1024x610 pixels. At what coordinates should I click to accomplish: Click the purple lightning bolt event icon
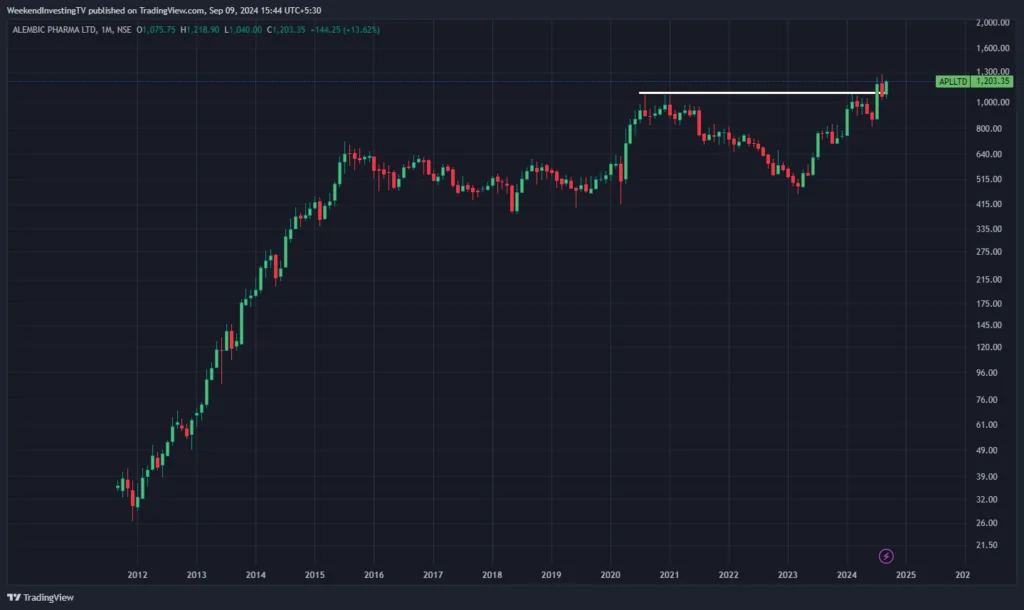tap(885, 556)
